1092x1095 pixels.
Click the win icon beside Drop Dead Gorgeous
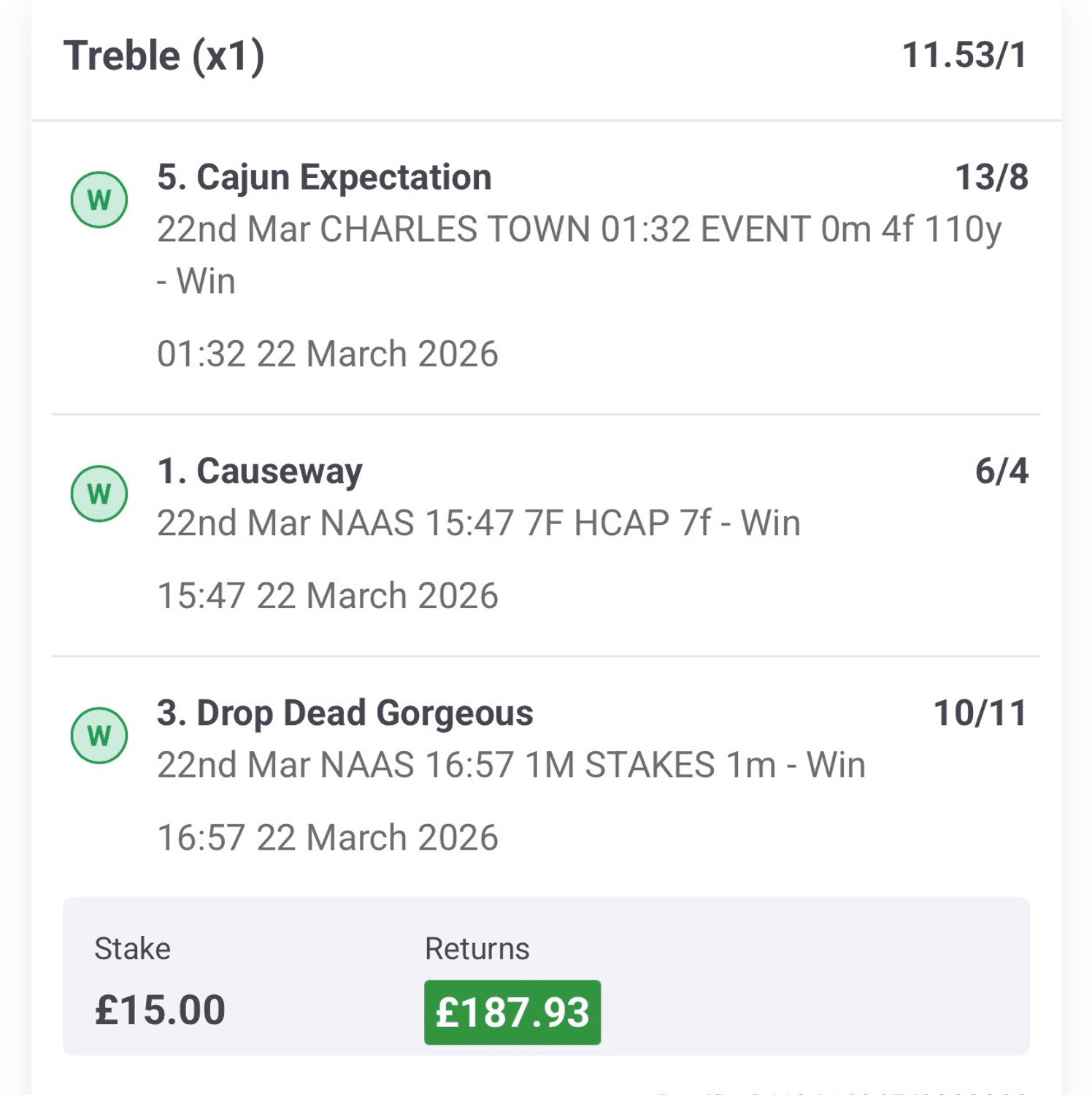[99, 735]
